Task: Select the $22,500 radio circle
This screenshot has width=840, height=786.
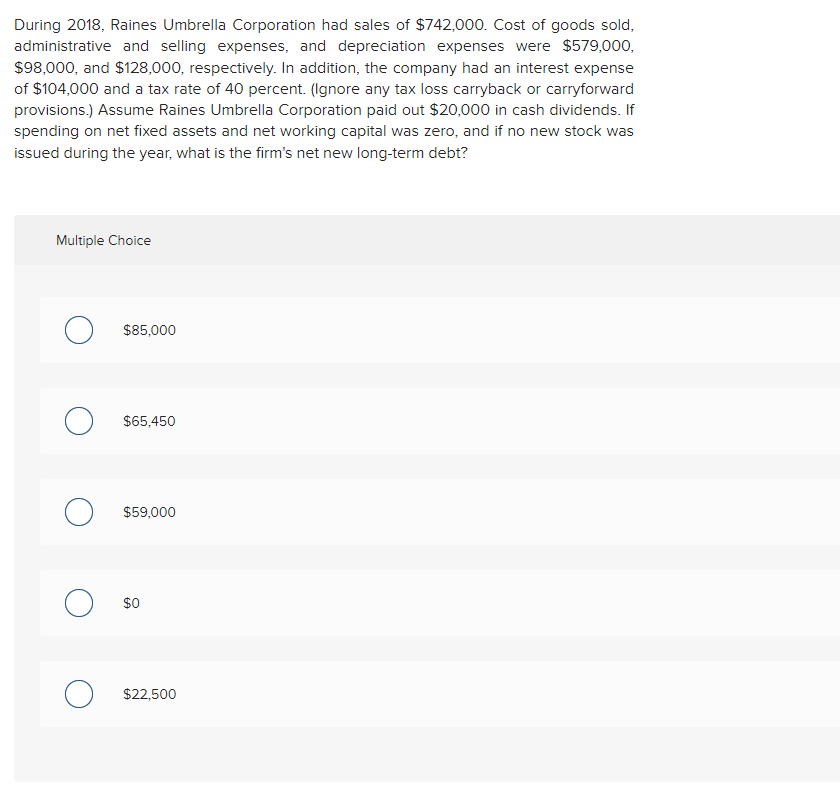Action: pyautogui.click(x=79, y=694)
